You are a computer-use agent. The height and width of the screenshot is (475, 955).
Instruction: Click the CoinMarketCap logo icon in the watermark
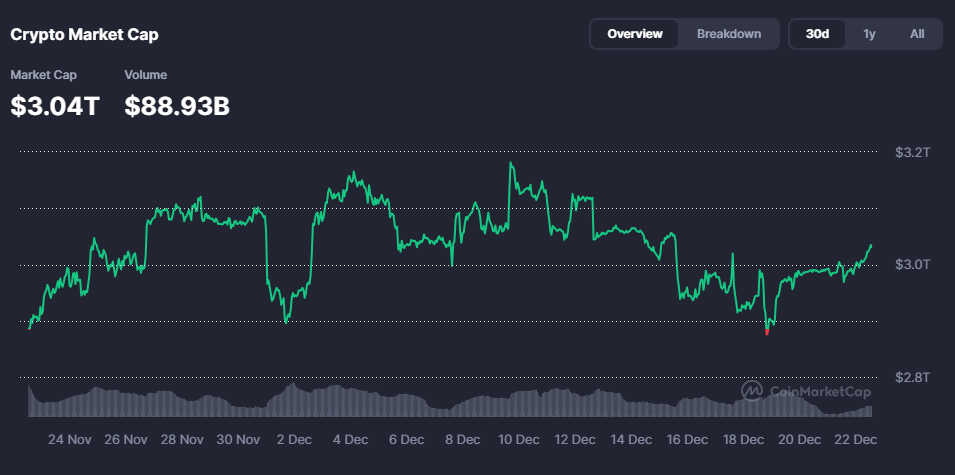pos(753,391)
